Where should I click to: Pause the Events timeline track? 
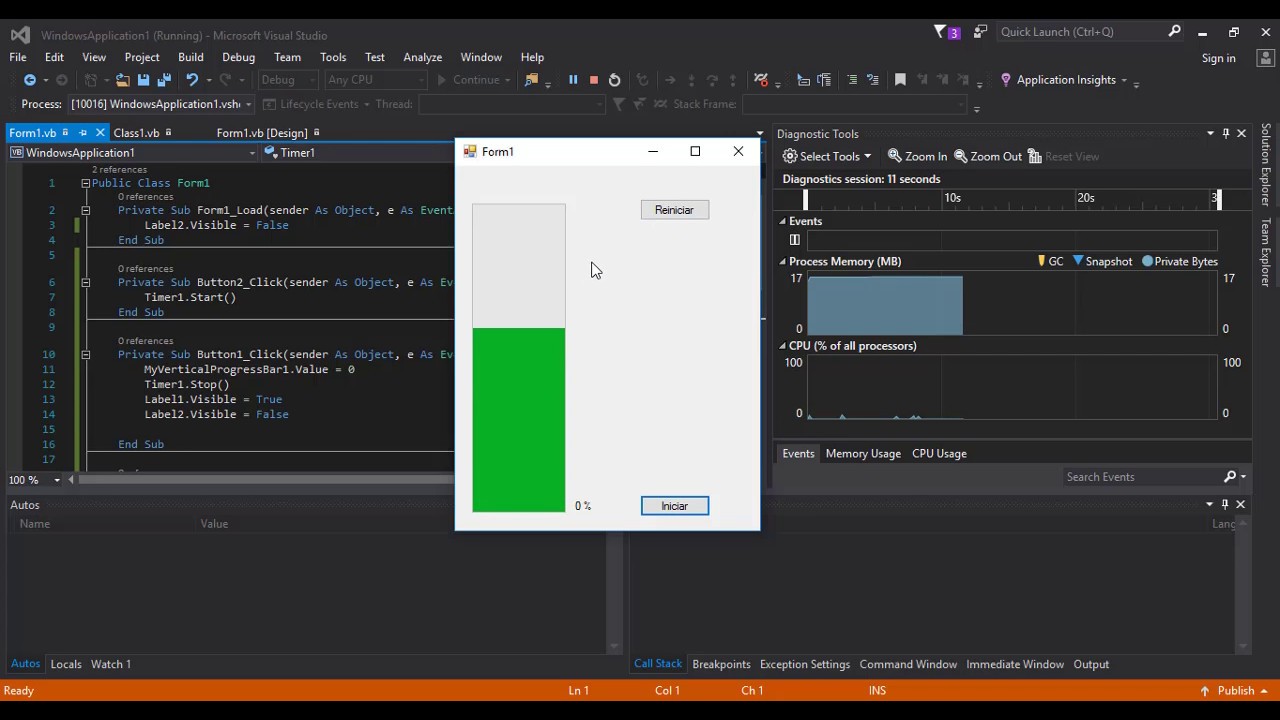coord(795,240)
